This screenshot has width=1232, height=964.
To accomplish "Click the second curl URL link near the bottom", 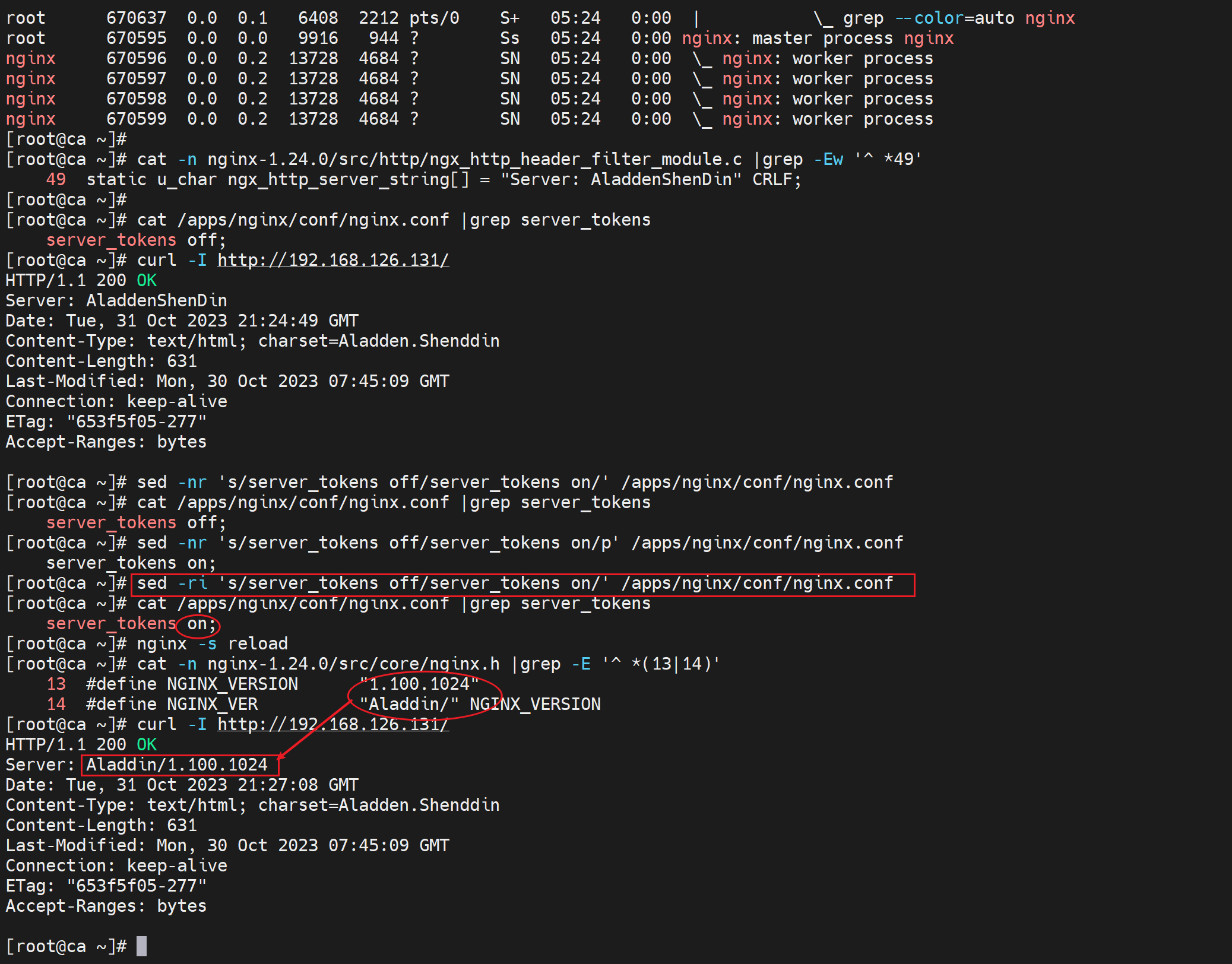I will coord(332,724).
